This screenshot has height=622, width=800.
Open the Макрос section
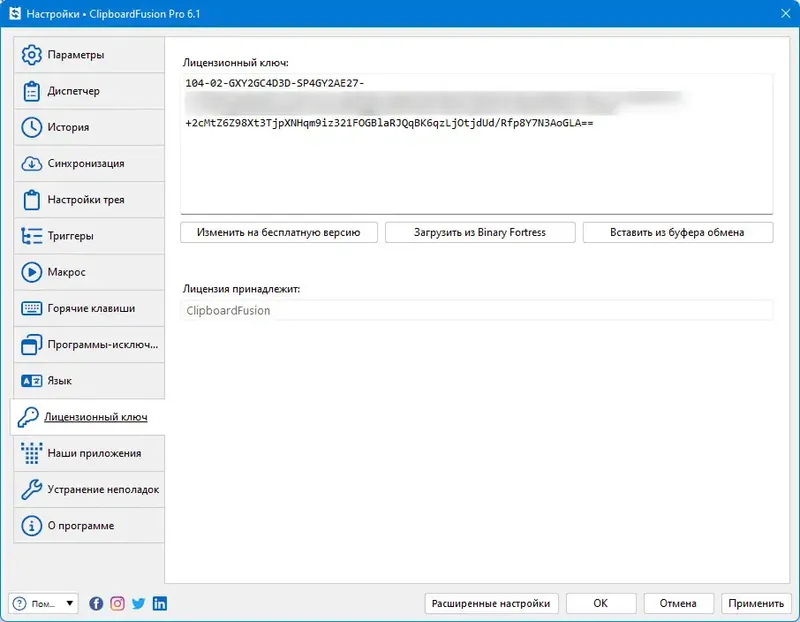pyautogui.click(x=89, y=272)
